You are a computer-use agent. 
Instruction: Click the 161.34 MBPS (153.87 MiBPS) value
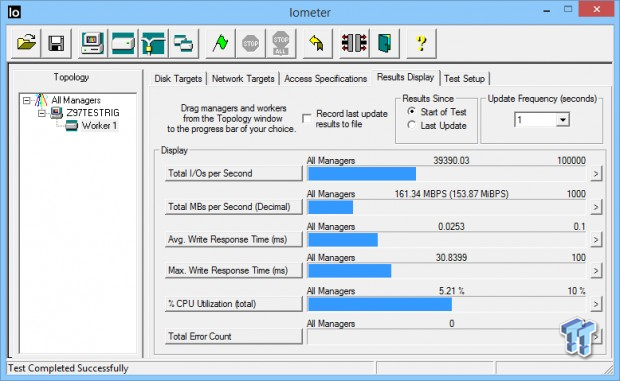point(452,194)
